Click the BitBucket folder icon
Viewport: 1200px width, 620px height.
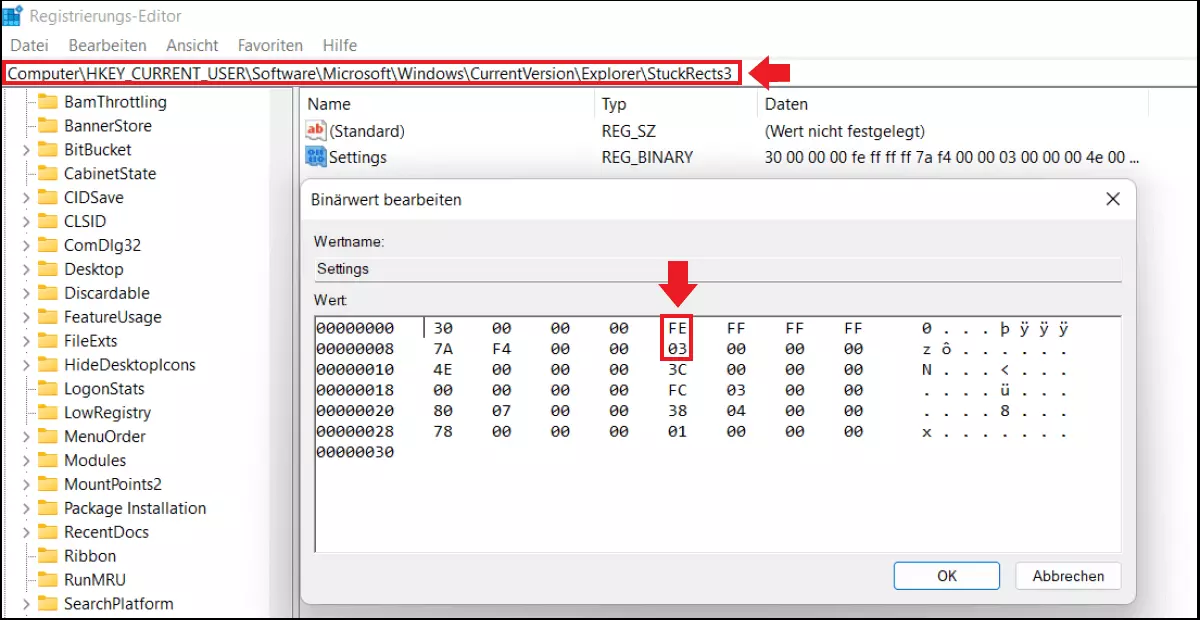pos(48,150)
